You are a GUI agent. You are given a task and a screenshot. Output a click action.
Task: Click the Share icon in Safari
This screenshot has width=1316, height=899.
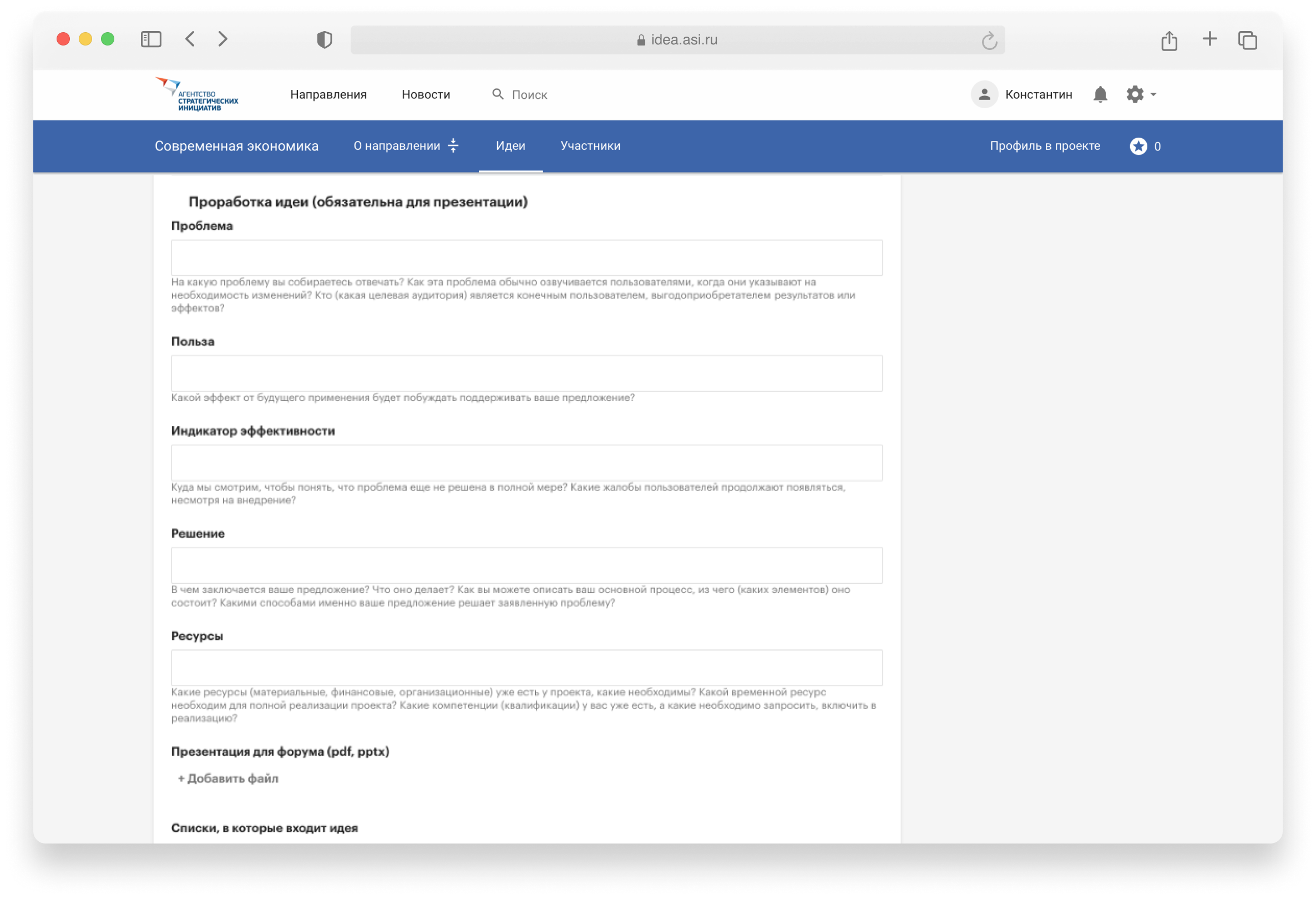click(x=1169, y=40)
